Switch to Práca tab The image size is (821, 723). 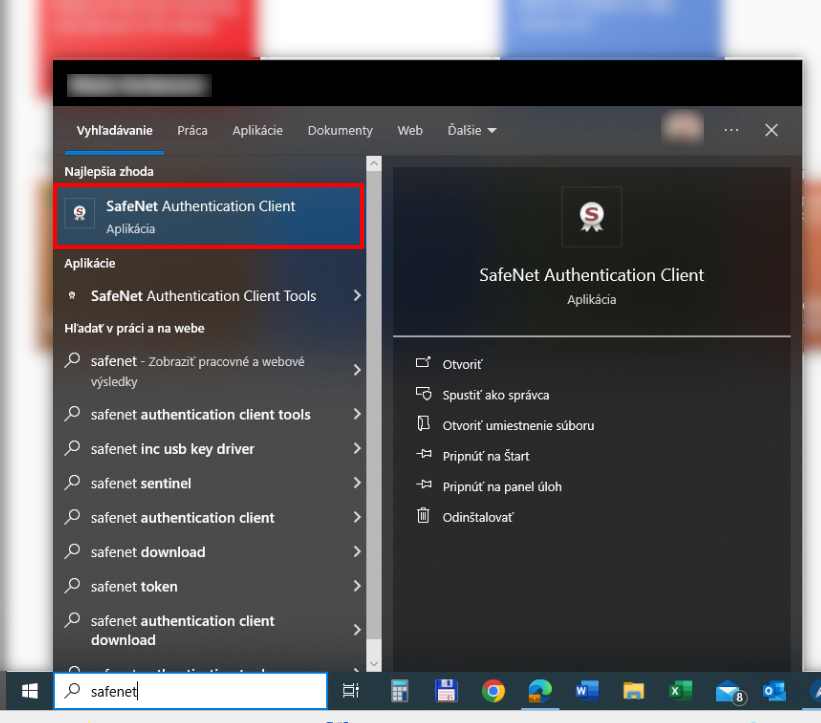tap(192, 130)
